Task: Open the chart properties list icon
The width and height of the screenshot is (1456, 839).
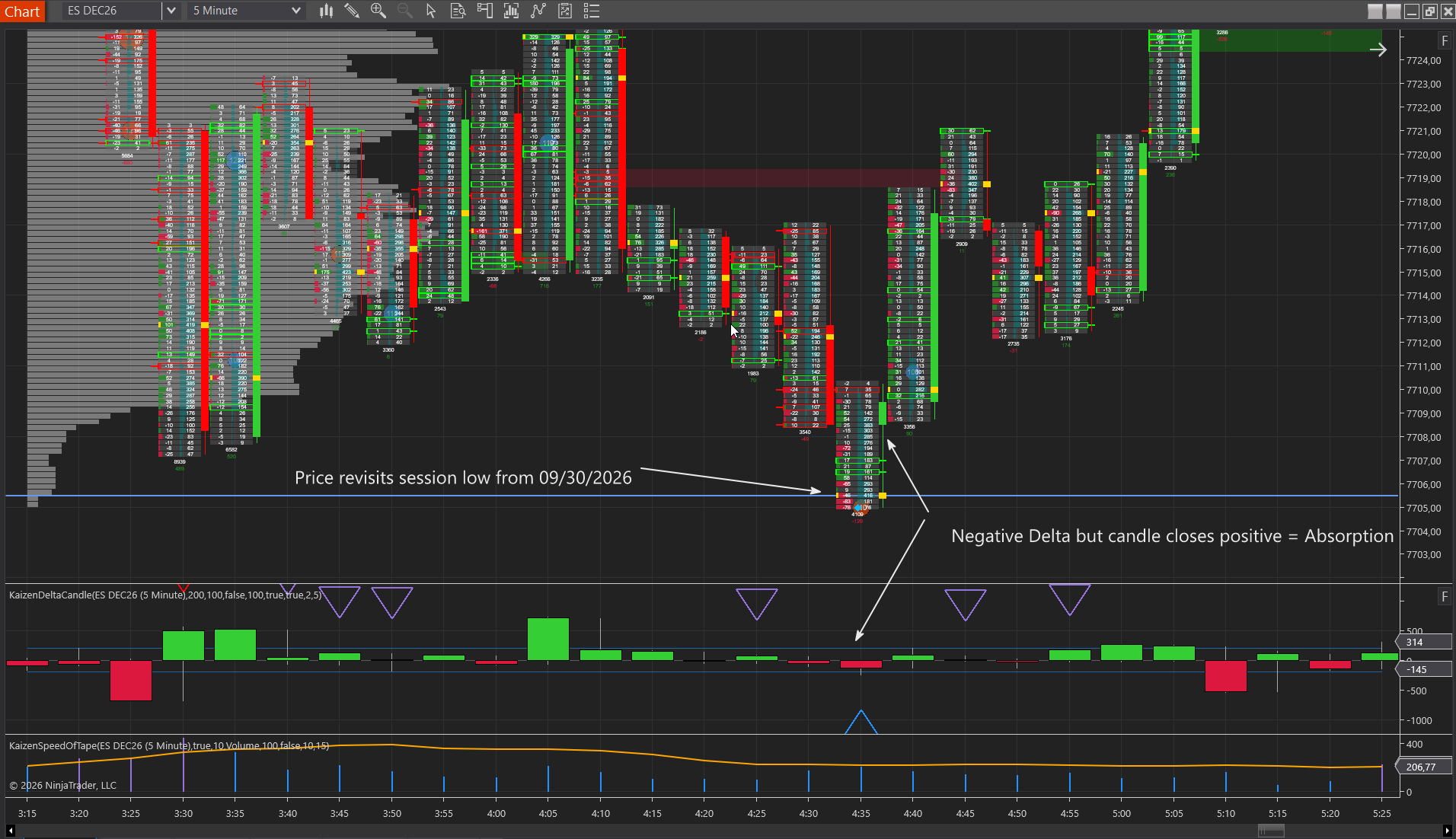Action: (592, 11)
